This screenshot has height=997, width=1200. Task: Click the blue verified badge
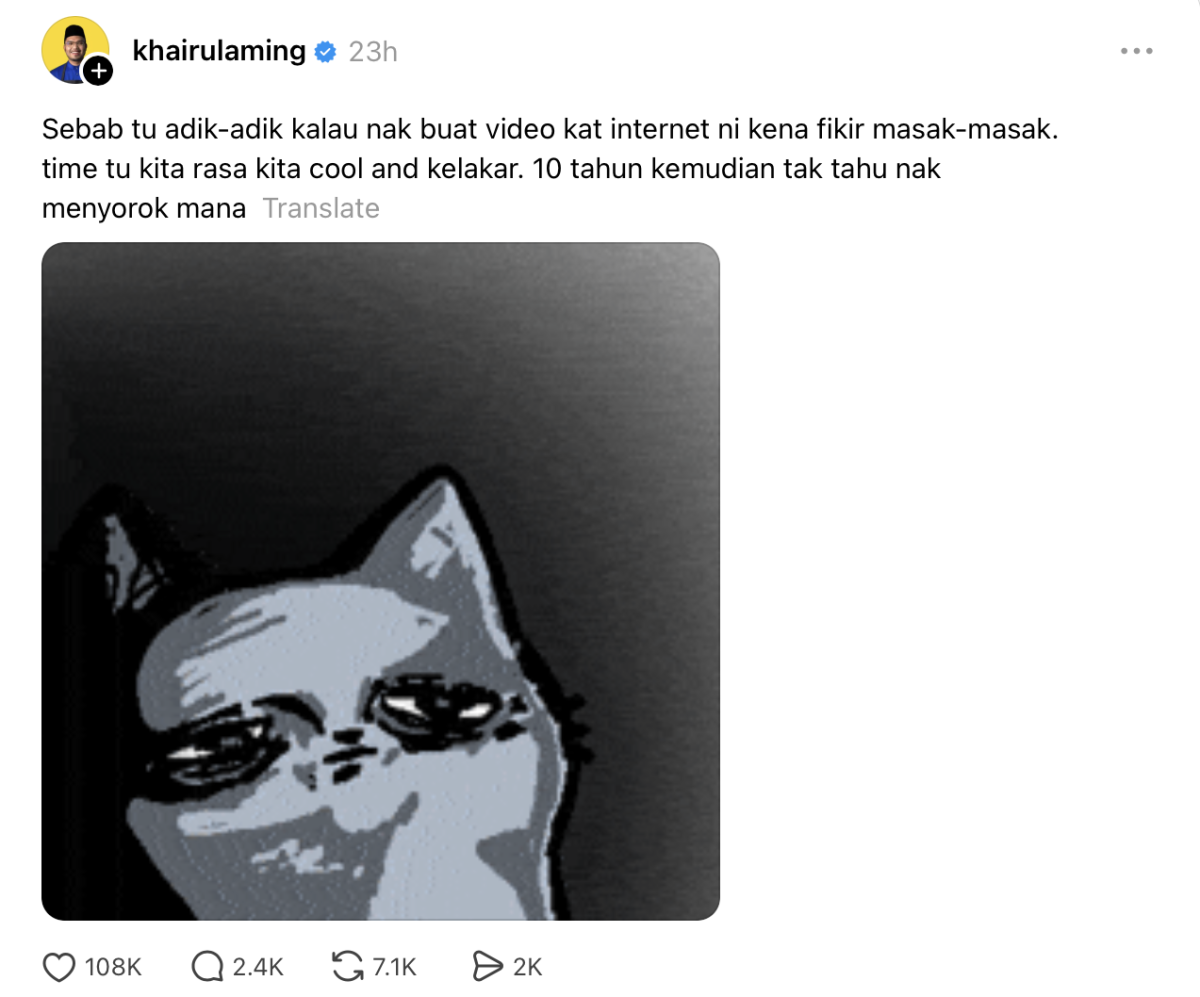pyautogui.click(x=325, y=52)
